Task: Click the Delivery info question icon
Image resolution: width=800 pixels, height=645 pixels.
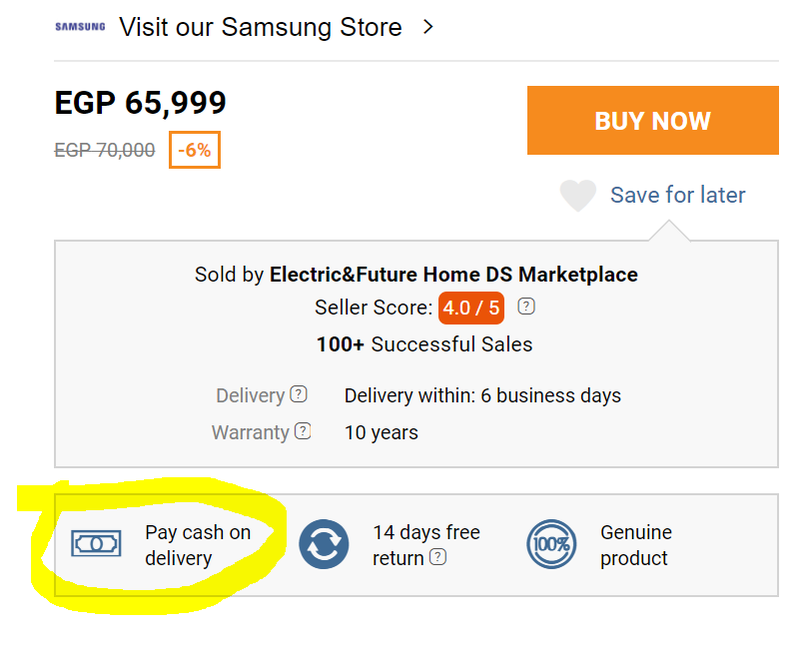Action: pos(298,394)
